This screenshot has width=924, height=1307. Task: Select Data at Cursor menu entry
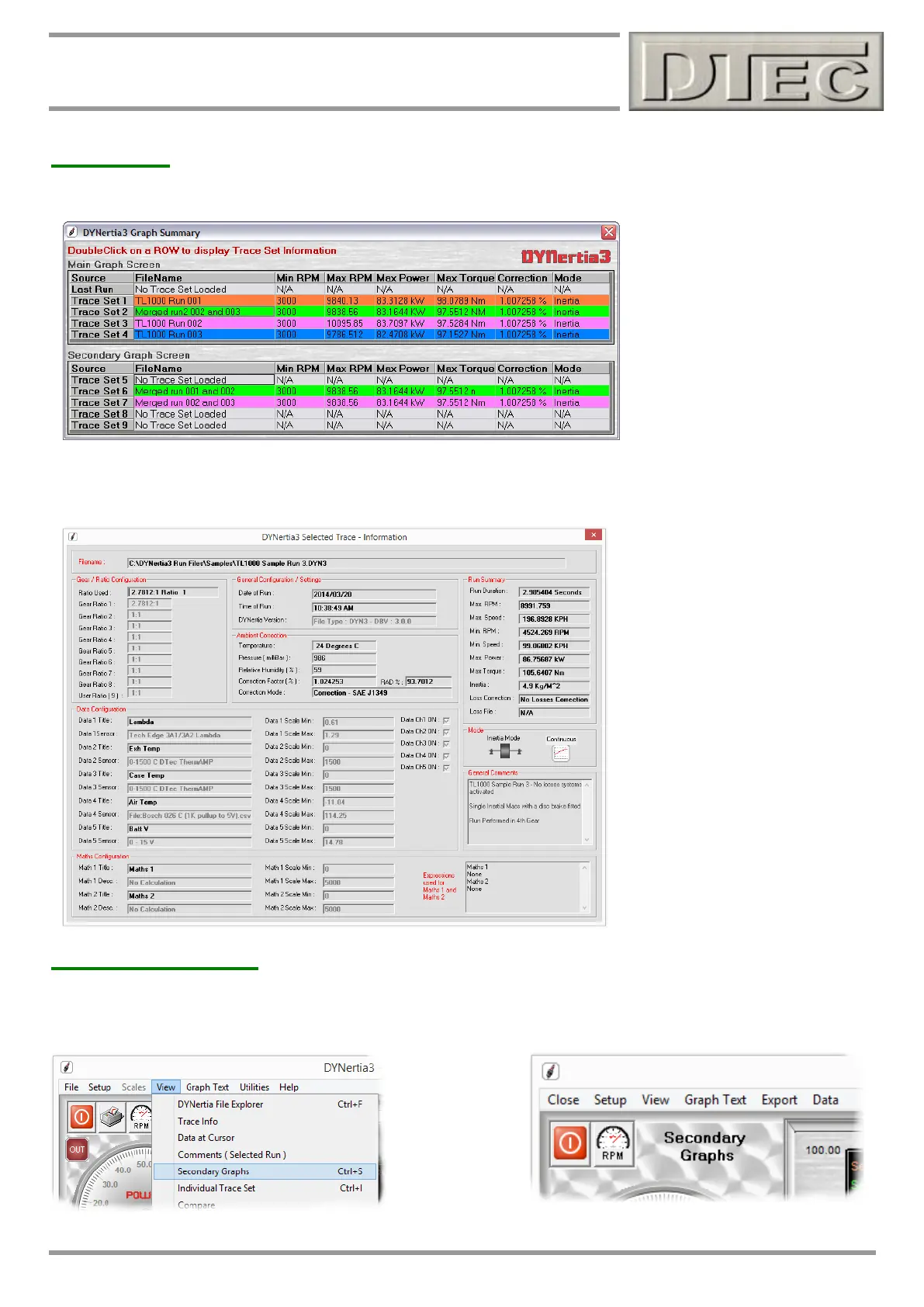point(265,1138)
